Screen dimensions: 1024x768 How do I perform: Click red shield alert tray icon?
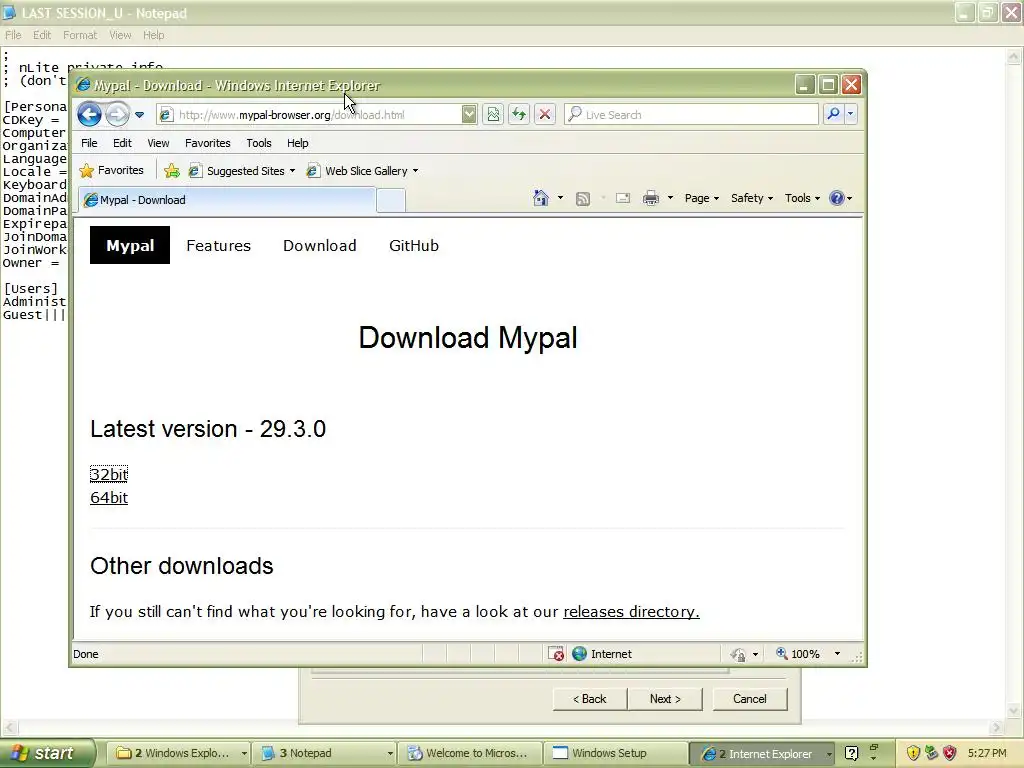pyautogui.click(x=949, y=753)
